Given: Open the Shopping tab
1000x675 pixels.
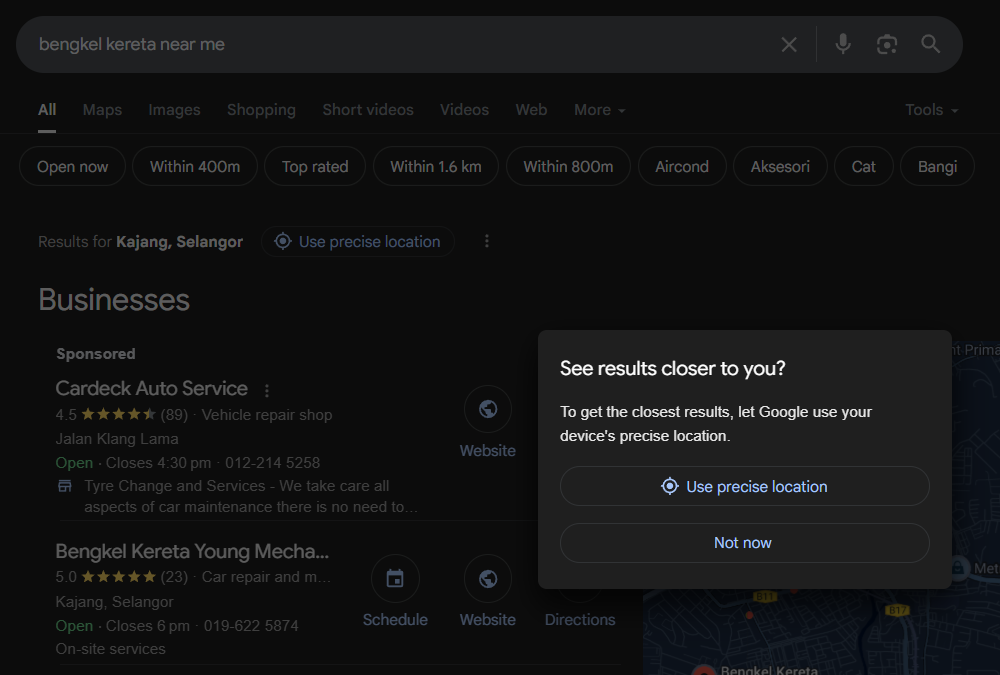Looking at the screenshot, I should (x=261, y=110).
